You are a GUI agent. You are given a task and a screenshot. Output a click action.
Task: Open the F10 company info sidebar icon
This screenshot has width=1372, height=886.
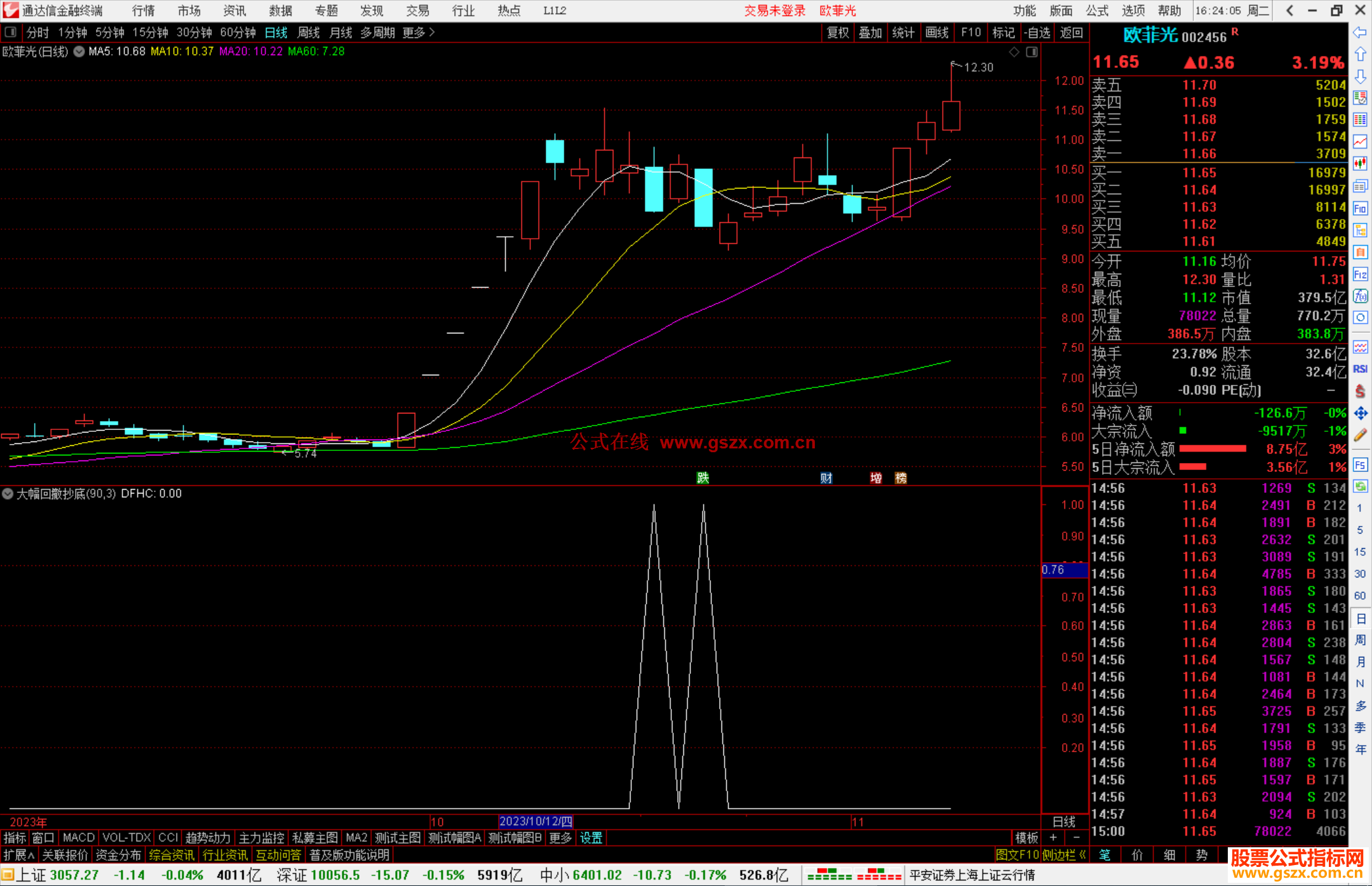(1360, 208)
